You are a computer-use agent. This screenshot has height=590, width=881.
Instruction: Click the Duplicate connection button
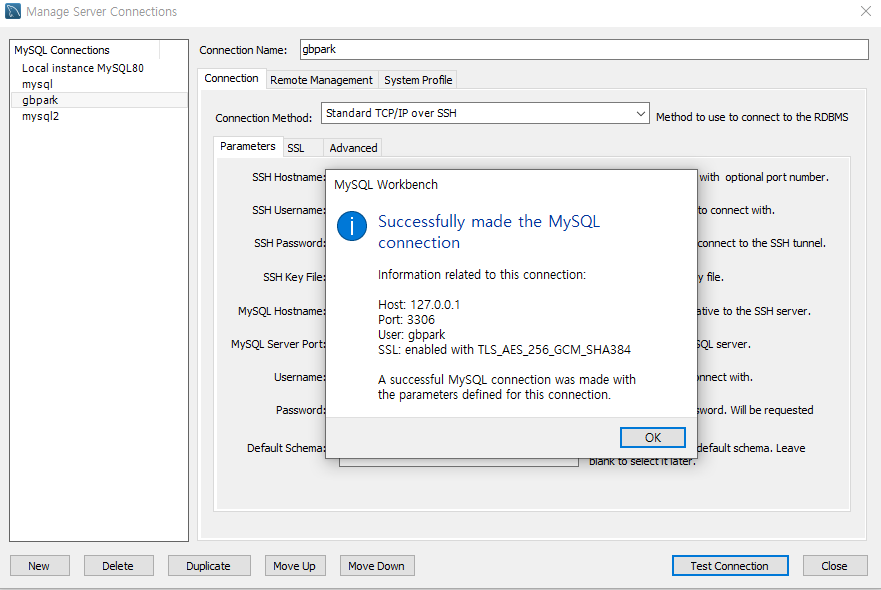[x=208, y=566]
